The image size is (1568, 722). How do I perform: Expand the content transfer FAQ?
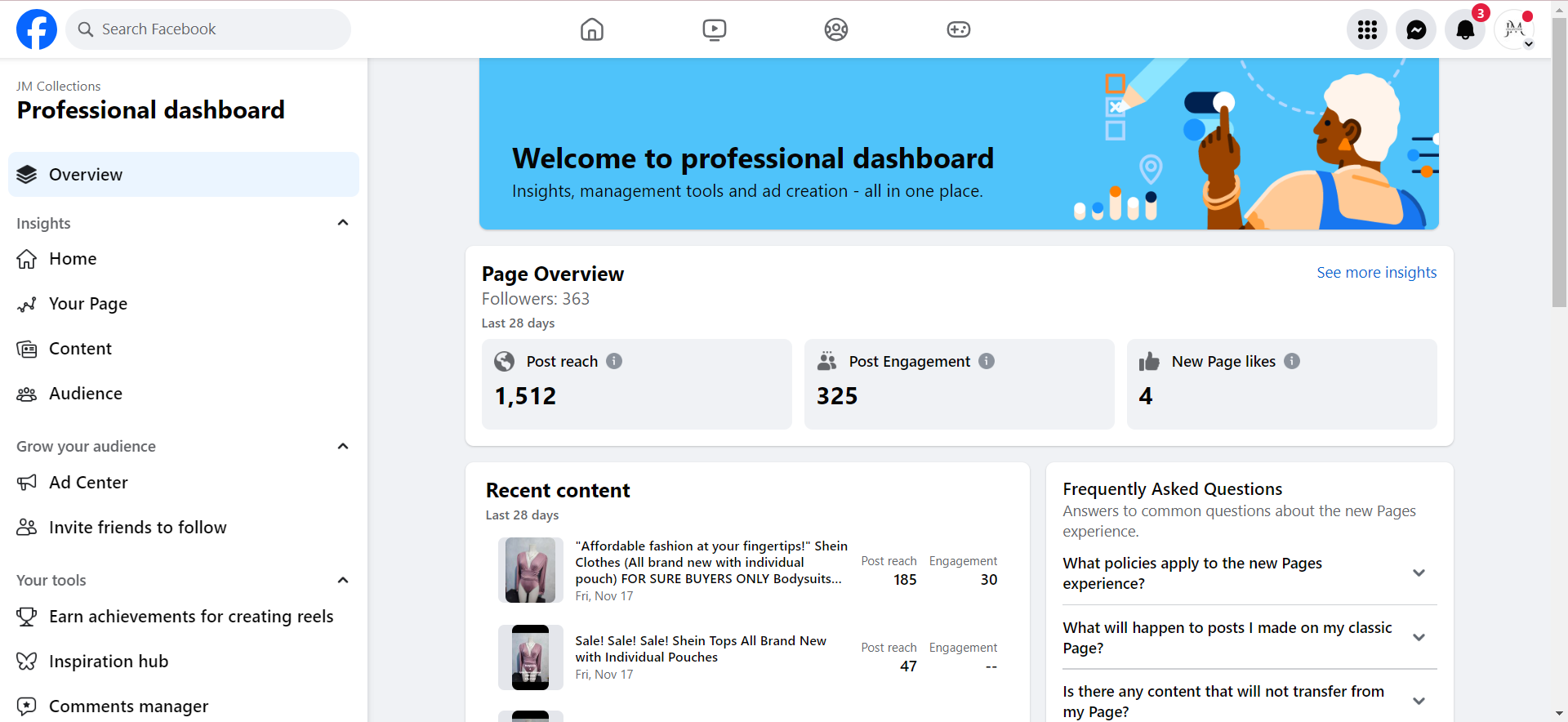tap(1419, 702)
